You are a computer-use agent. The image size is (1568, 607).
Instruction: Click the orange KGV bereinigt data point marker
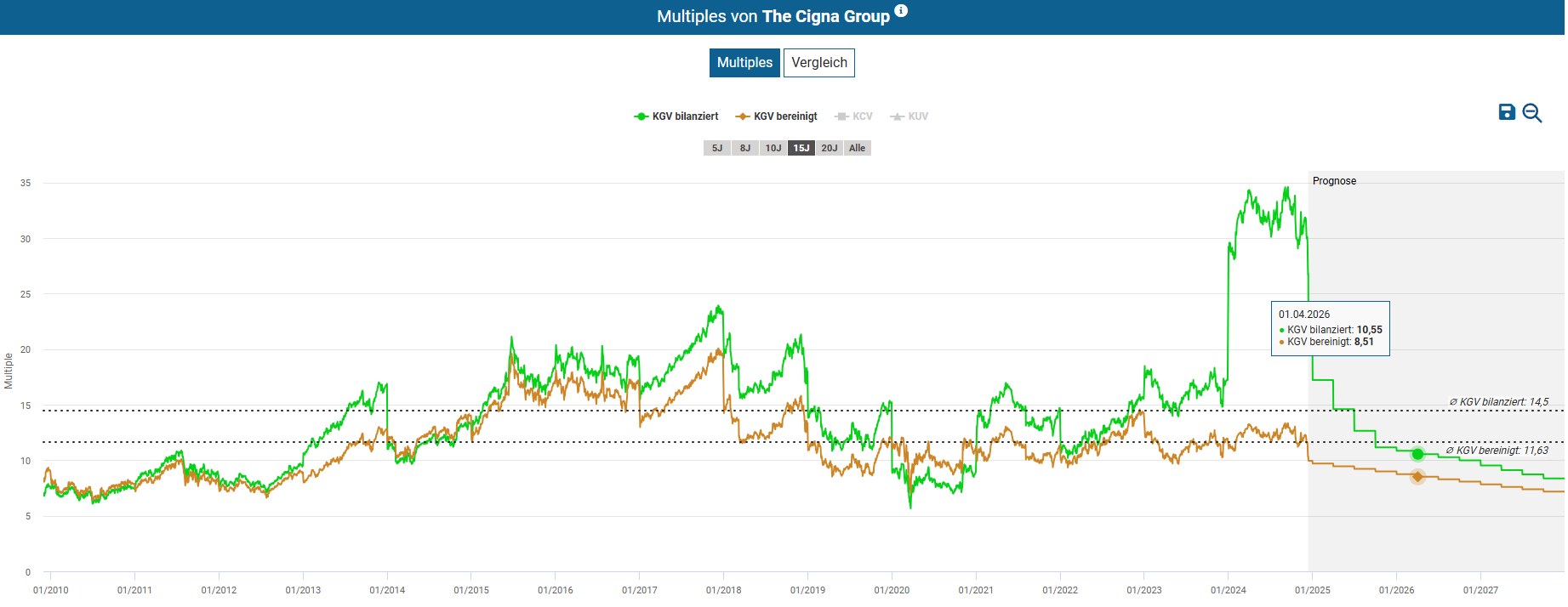(1417, 477)
